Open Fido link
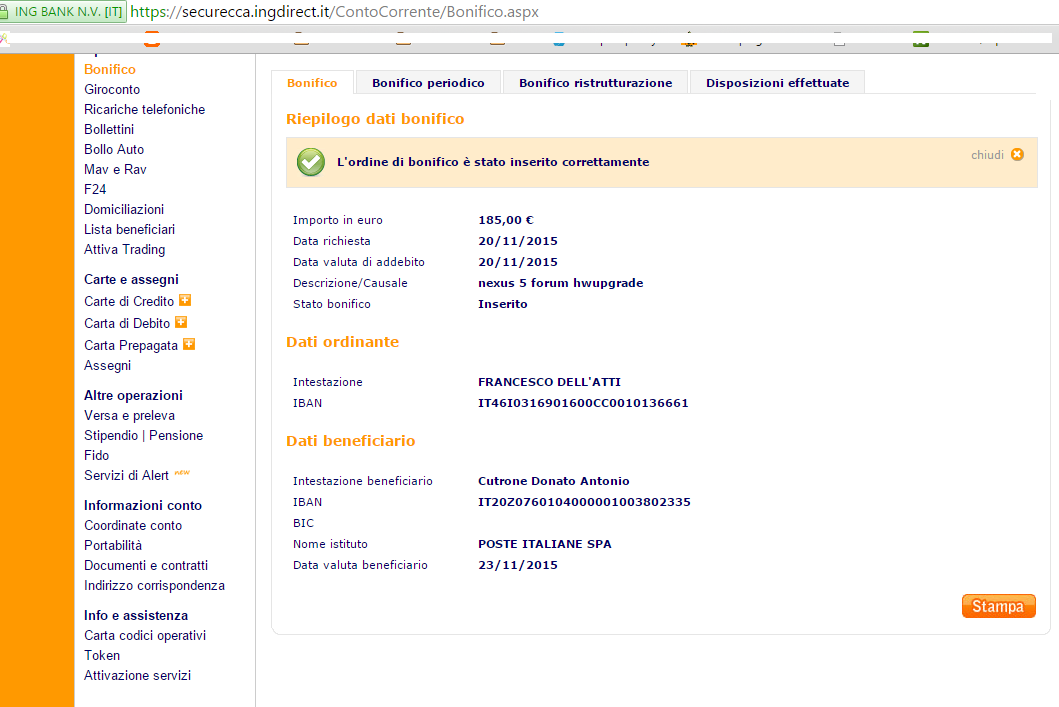 point(97,455)
